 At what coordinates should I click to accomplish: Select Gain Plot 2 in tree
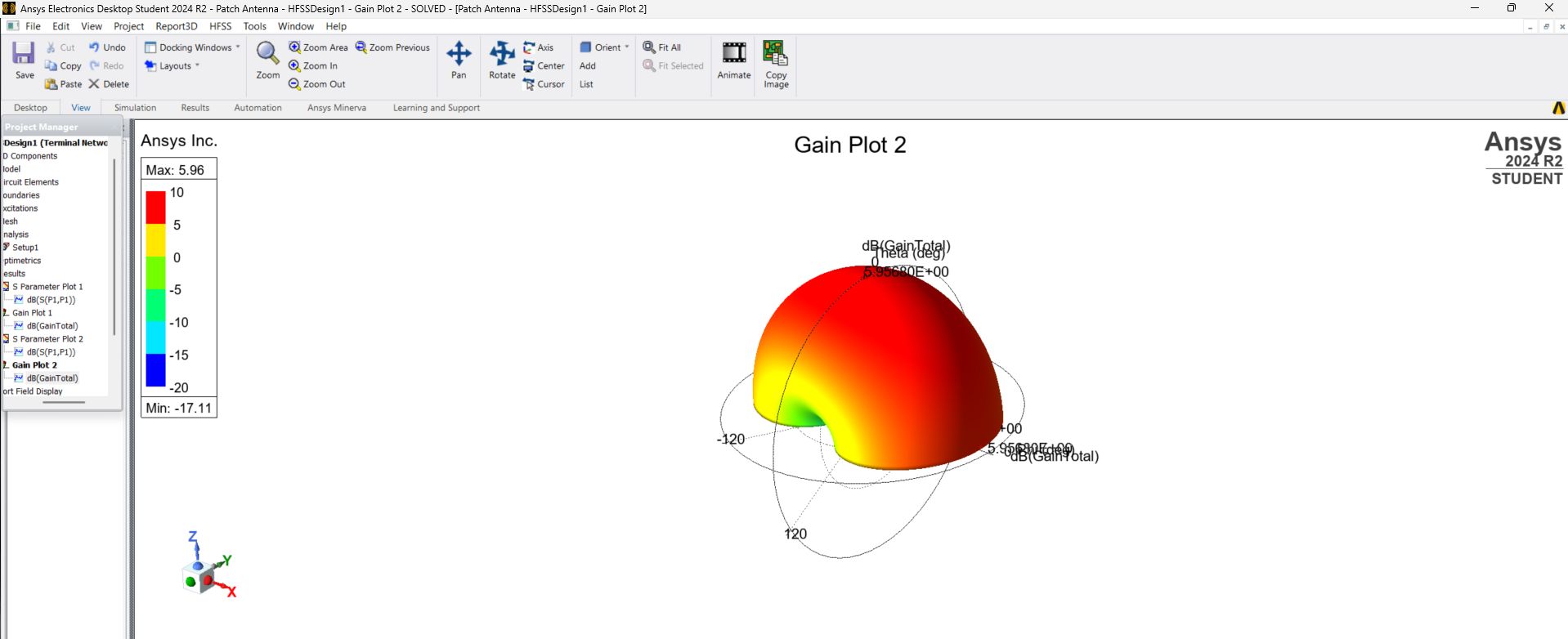[x=34, y=365]
